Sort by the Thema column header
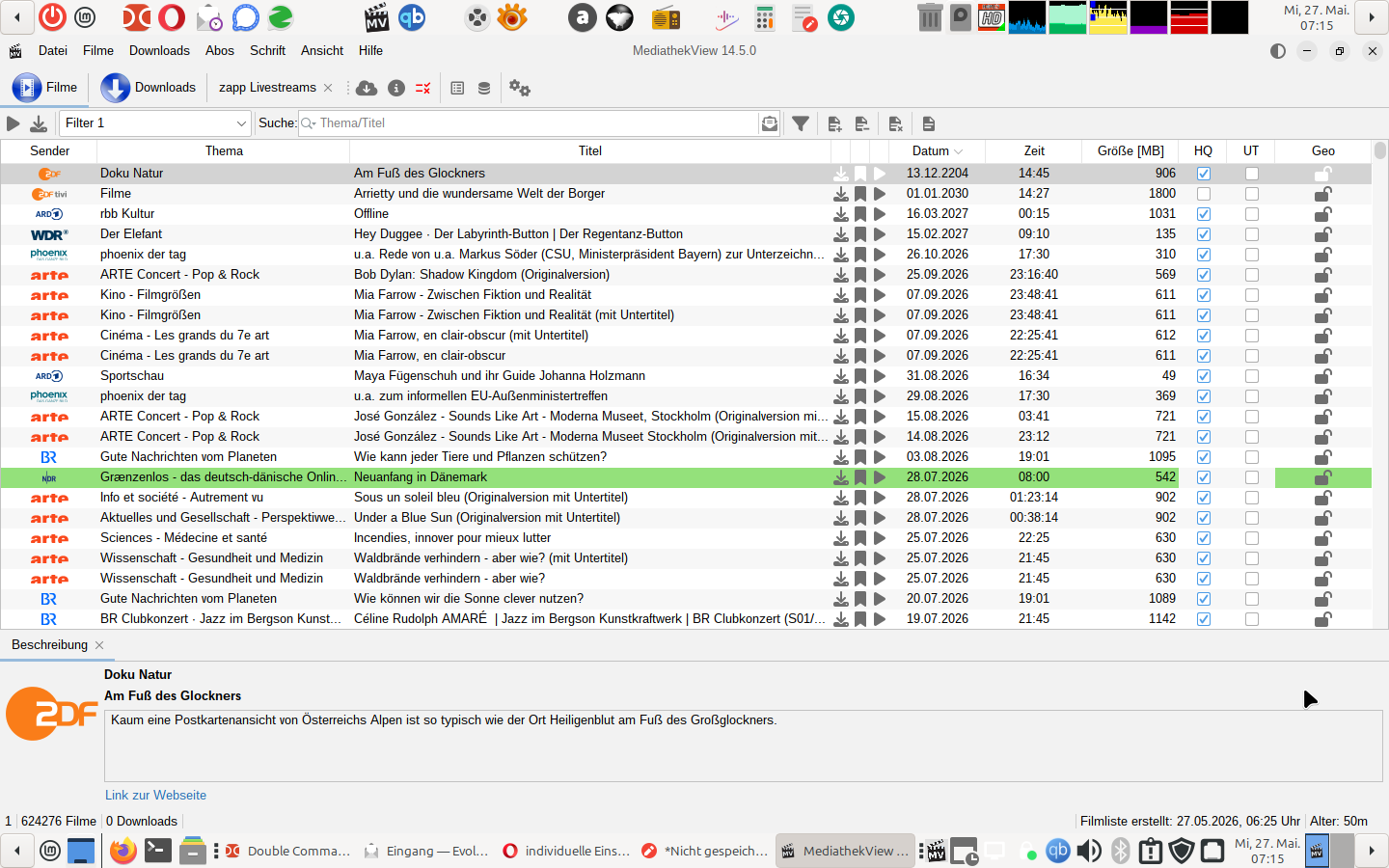 coord(224,151)
